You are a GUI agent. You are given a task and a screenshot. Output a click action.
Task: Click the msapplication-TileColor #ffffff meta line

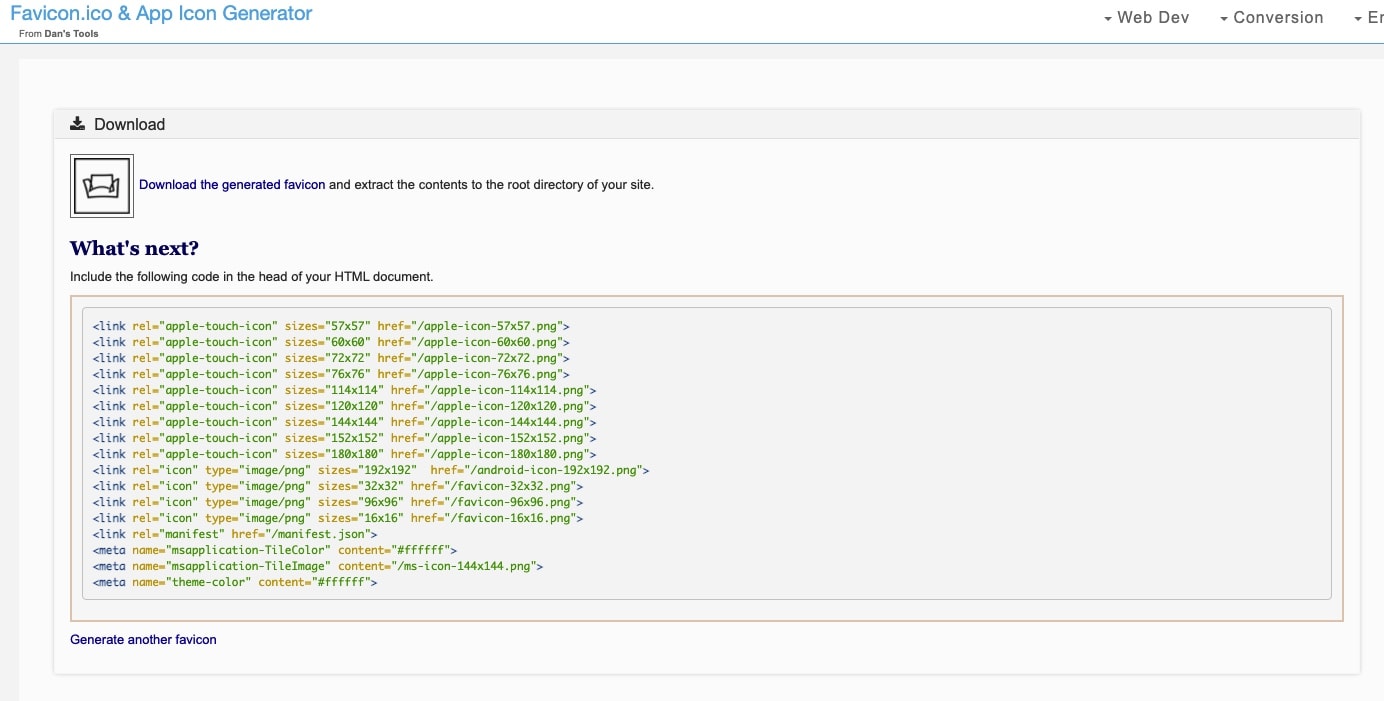[274, 550]
